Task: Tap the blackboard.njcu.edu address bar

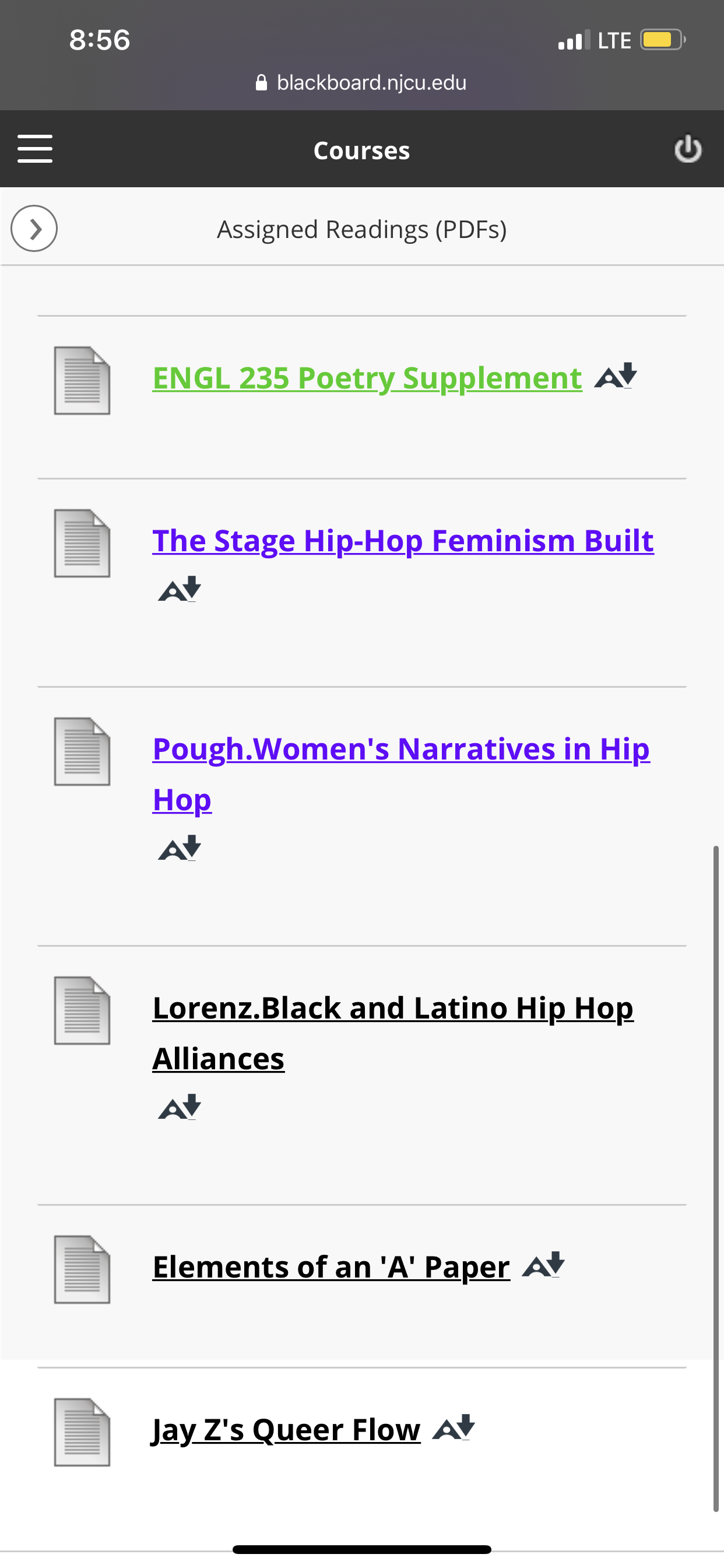Action: [361, 82]
